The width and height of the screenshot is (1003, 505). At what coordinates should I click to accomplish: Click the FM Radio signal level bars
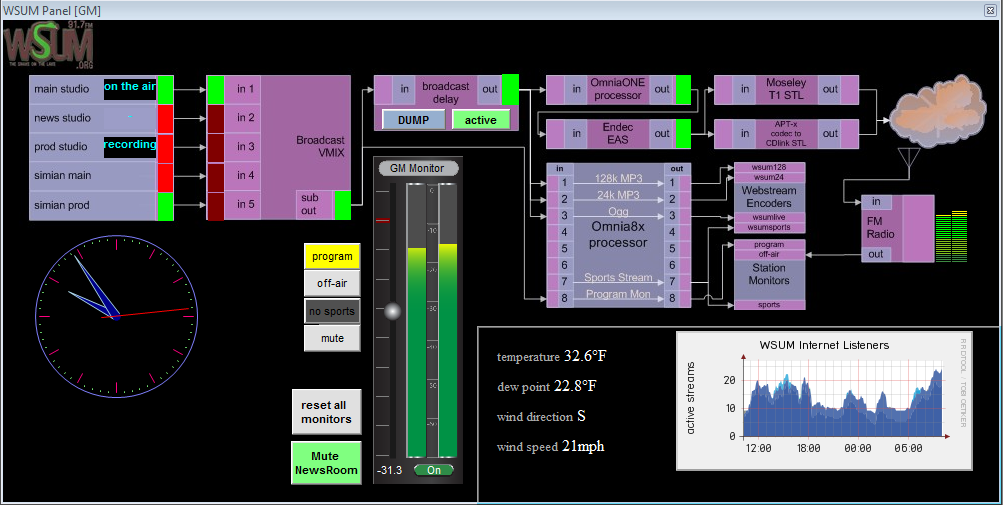tap(951, 235)
